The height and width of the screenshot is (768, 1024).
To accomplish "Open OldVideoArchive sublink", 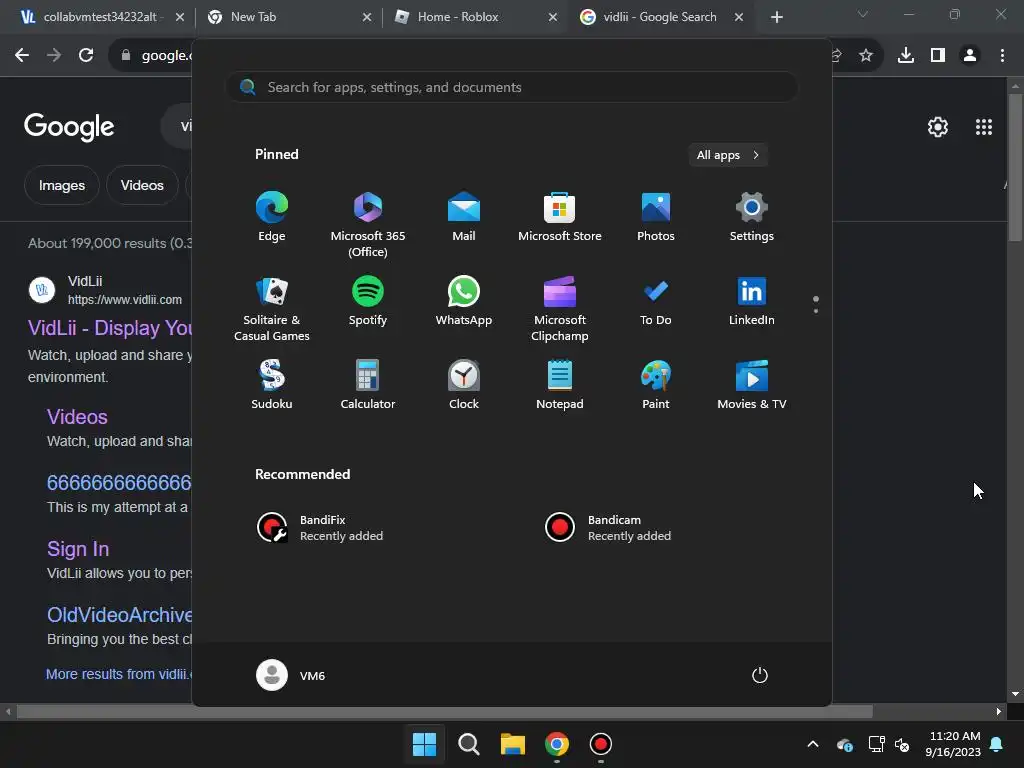I will point(119,615).
